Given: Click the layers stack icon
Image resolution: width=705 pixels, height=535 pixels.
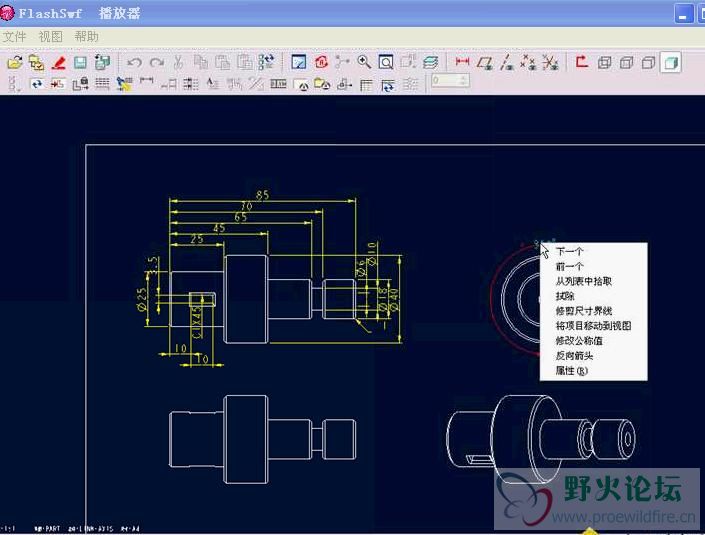Looking at the screenshot, I should (430, 62).
